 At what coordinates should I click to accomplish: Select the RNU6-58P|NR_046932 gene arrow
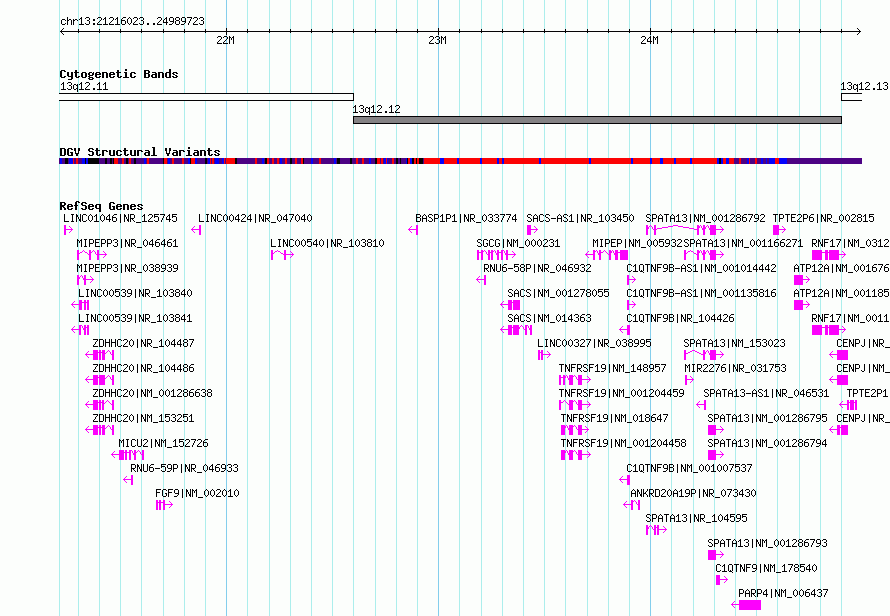click(481, 280)
